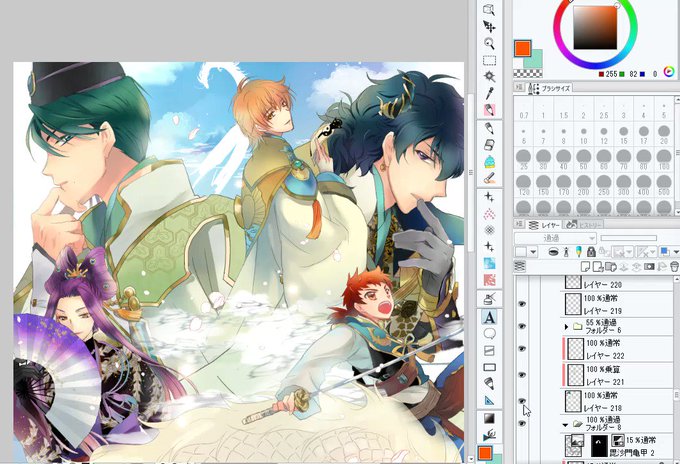Hide フォルダー 8 with its eye icon
The image size is (680, 464).
pos(522,423)
